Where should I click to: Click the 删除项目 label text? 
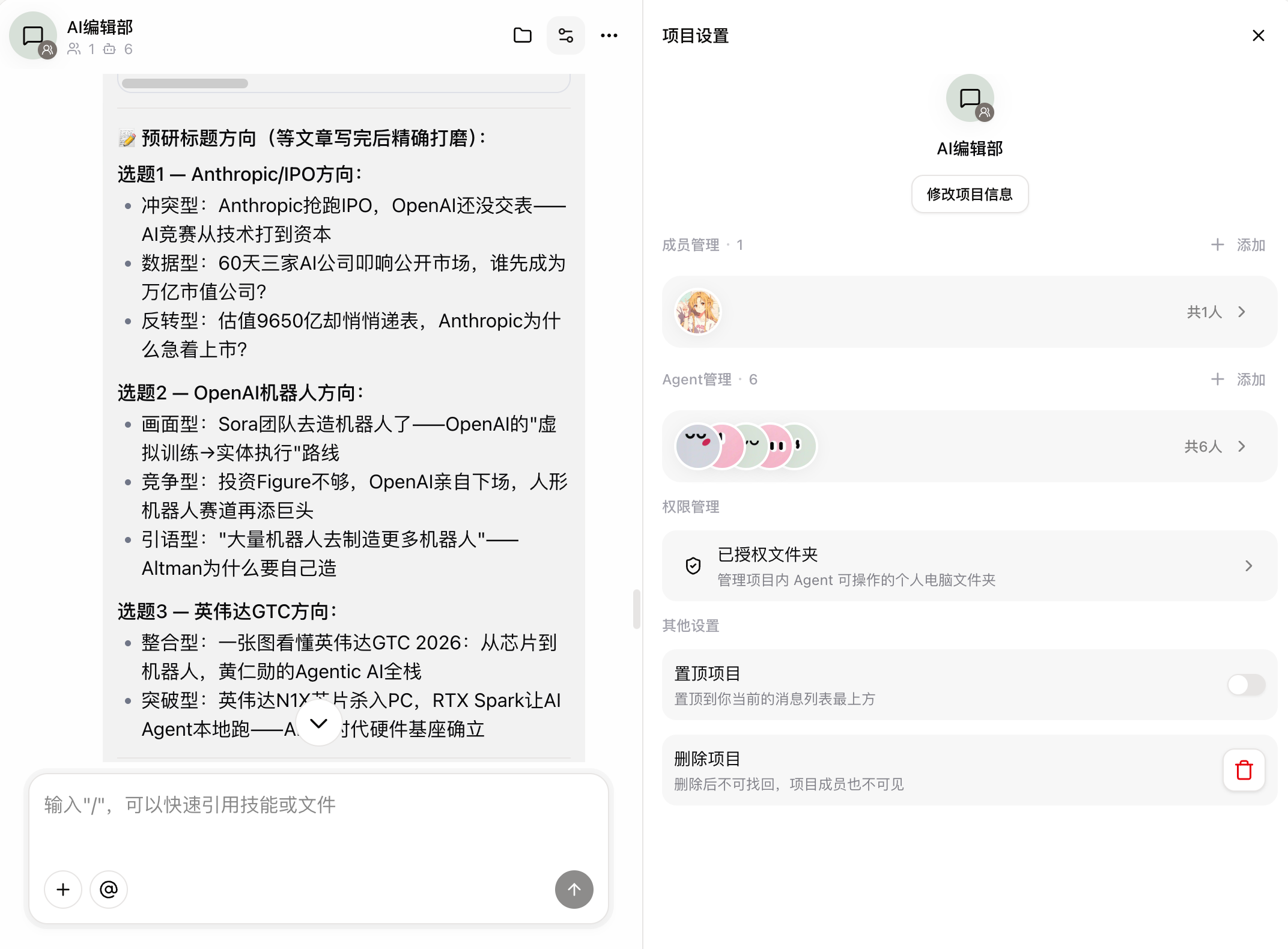pos(708,759)
